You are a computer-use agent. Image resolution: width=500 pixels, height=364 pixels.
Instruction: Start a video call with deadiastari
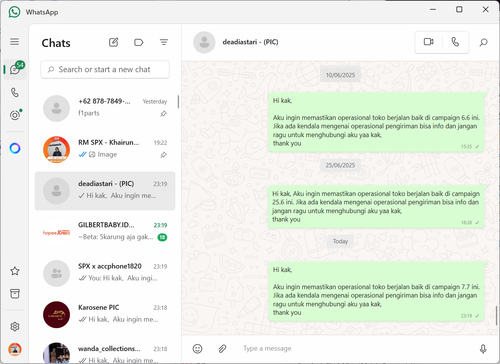click(429, 42)
